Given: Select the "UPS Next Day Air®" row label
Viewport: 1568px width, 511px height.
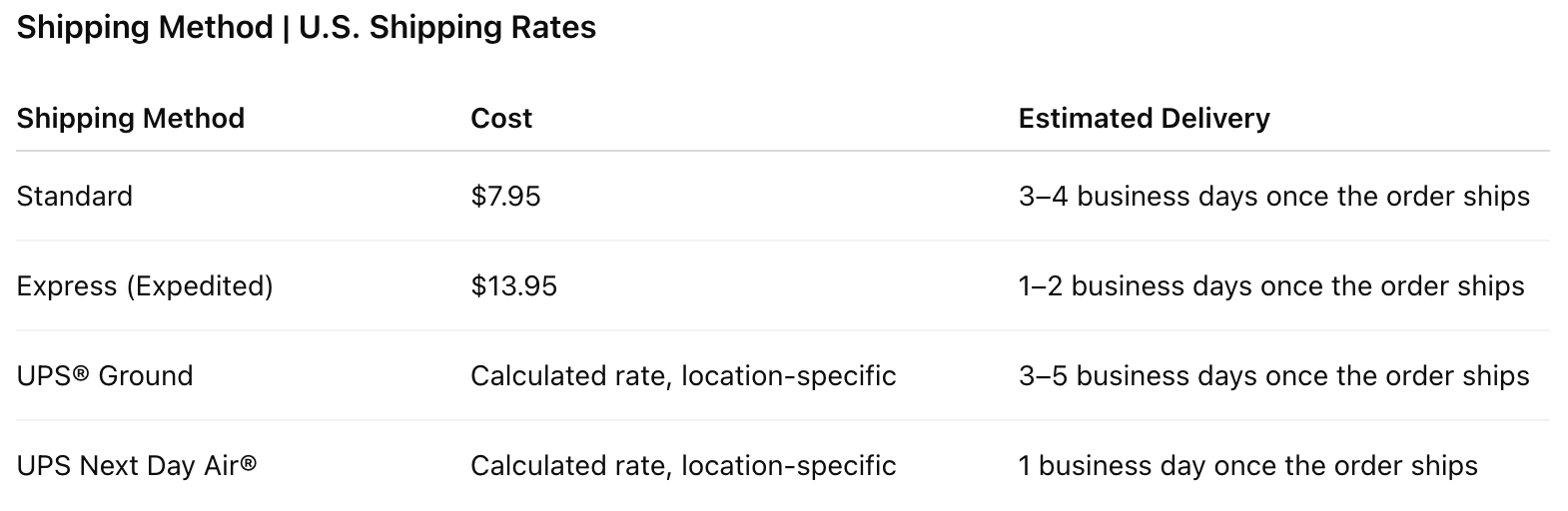Looking at the screenshot, I should point(137,466).
